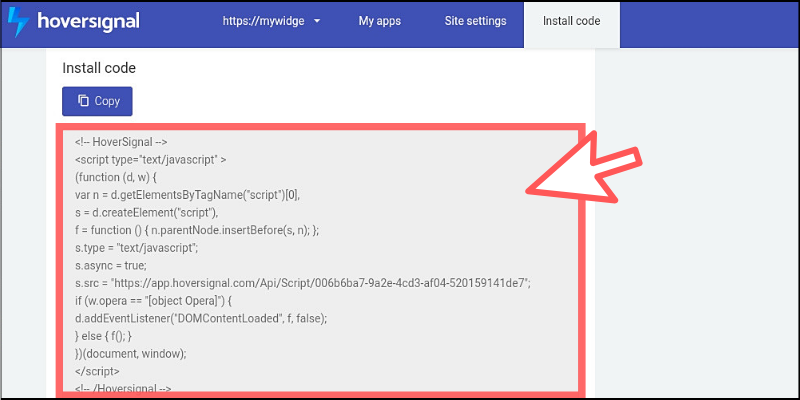The image size is (800, 400).
Task: Open Site settings tab
Action: click(x=476, y=21)
